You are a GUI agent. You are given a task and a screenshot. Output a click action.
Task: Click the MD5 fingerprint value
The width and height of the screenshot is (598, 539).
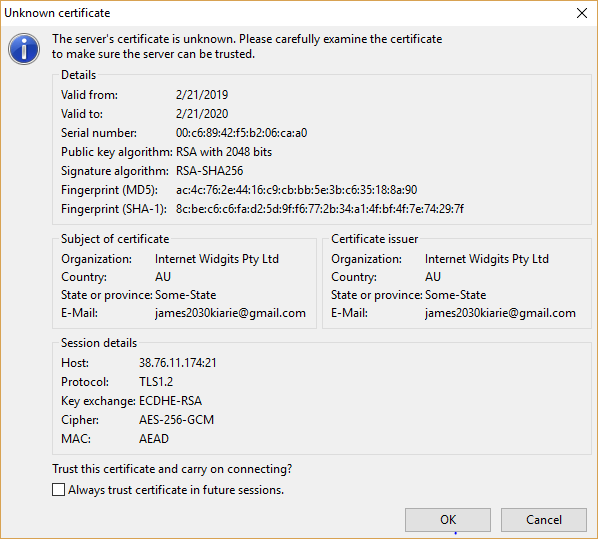[296, 190]
